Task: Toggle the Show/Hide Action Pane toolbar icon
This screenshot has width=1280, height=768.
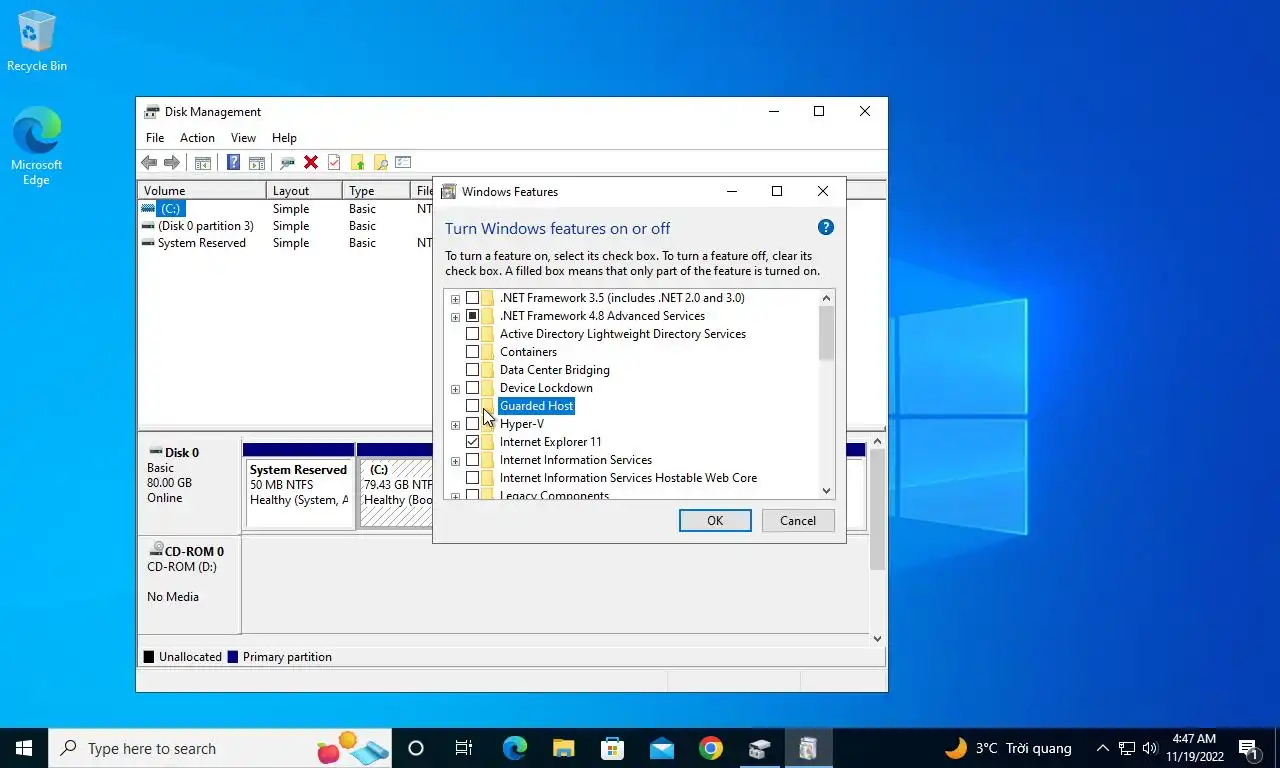Action: pyautogui.click(x=257, y=163)
